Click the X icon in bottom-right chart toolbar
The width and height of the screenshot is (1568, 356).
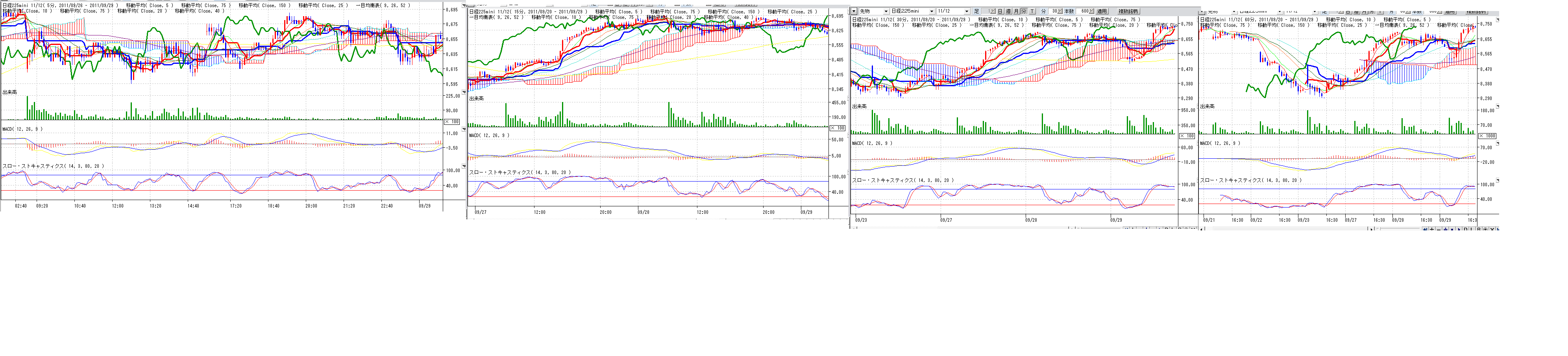(1492, 230)
